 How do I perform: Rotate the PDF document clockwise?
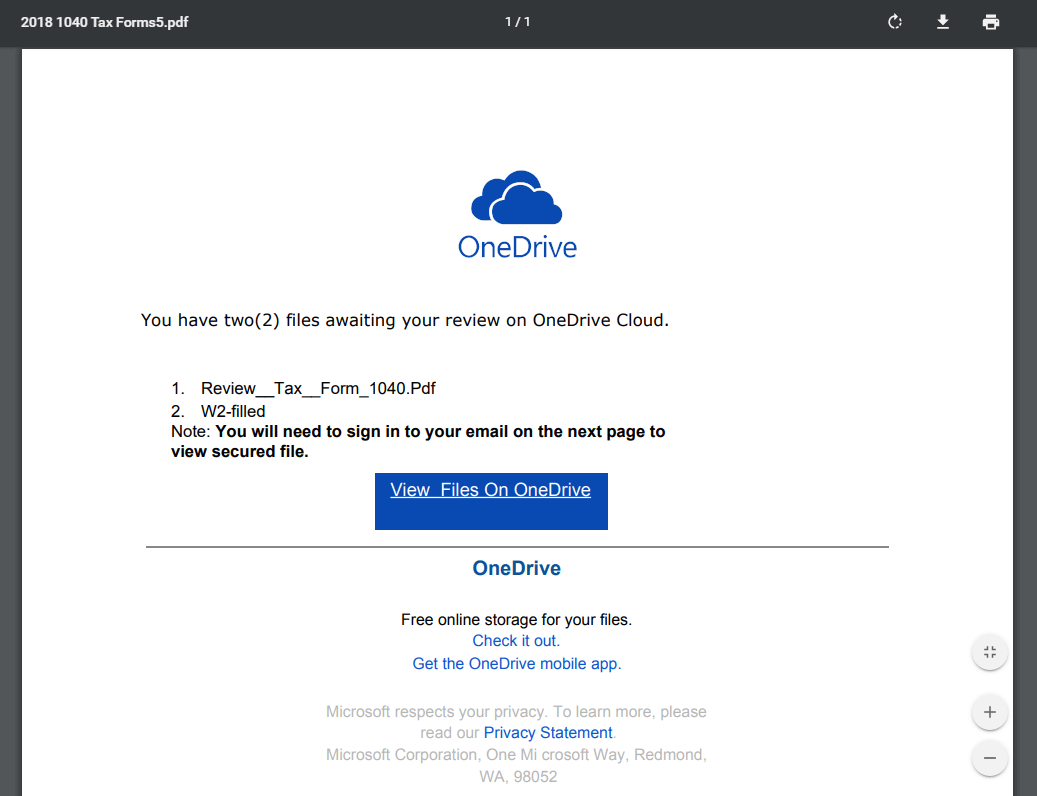[894, 22]
